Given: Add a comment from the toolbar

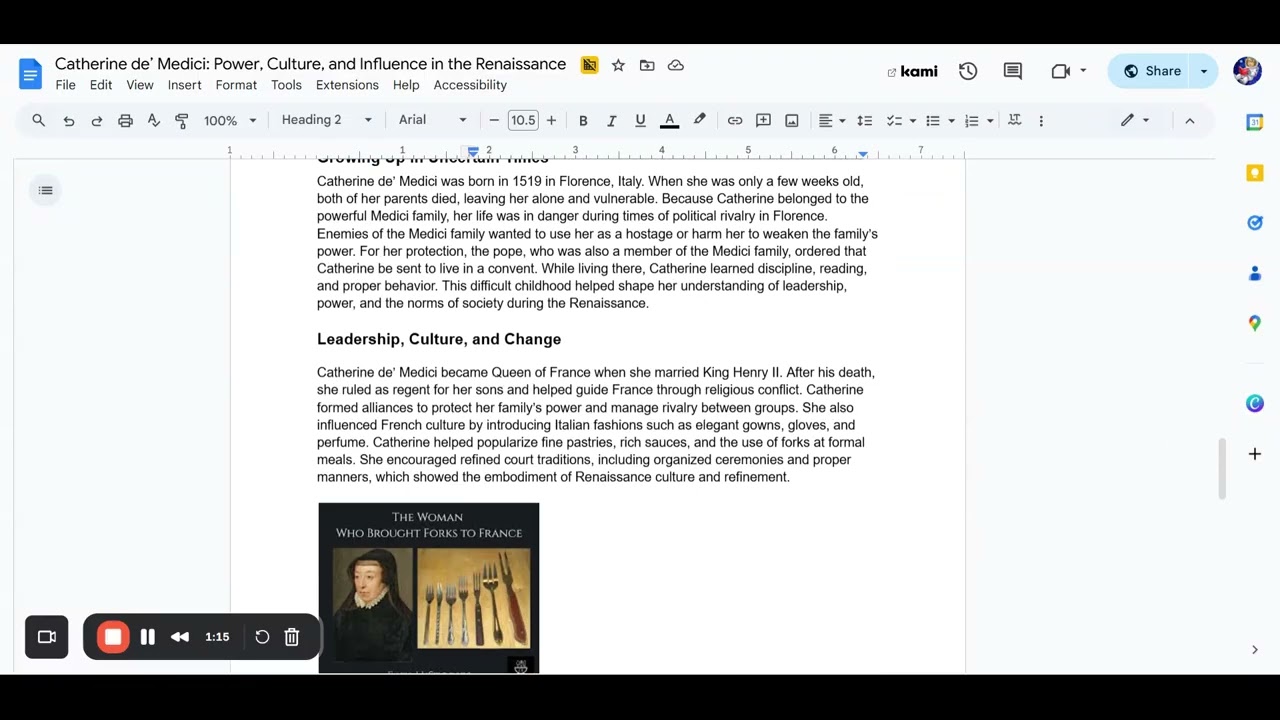Looking at the screenshot, I should (763, 120).
